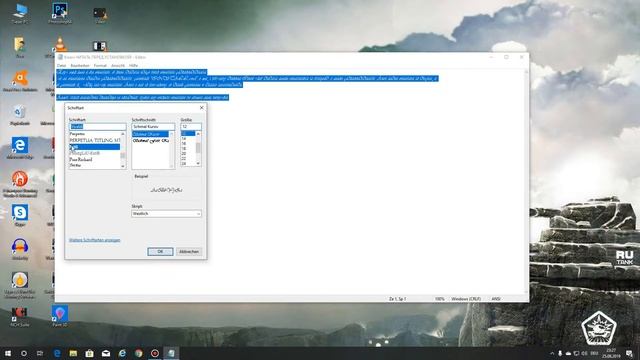The width and height of the screenshot is (640, 360).
Task: Click size list scroll up arrow
Action: pyautogui.click(x=198, y=134)
